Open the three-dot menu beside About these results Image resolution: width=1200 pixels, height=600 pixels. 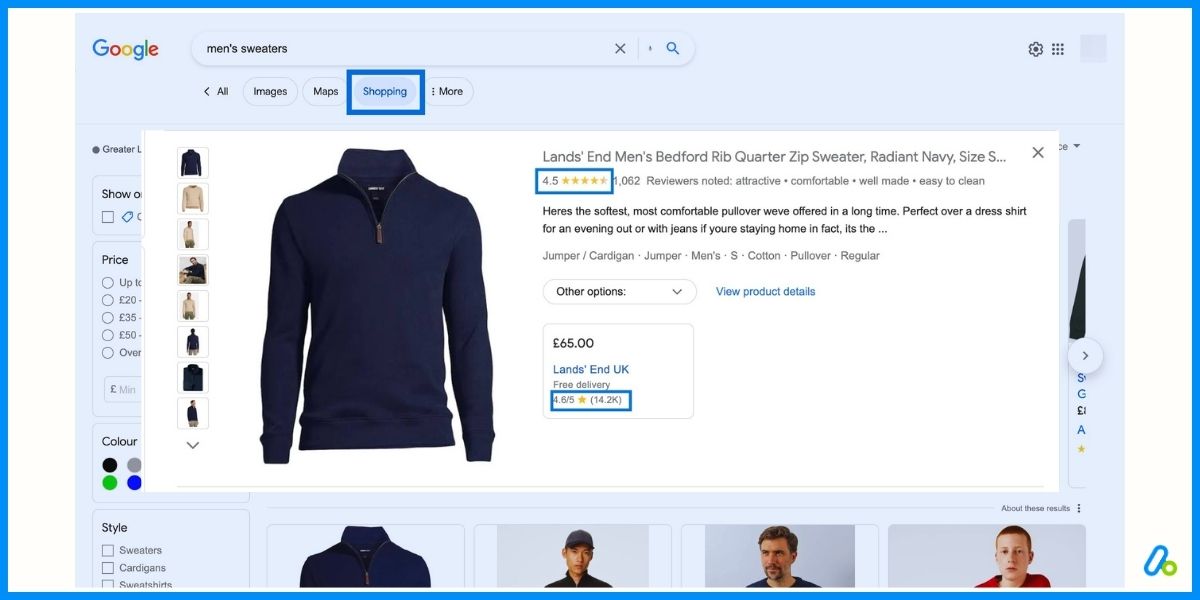(x=1079, y=508)
